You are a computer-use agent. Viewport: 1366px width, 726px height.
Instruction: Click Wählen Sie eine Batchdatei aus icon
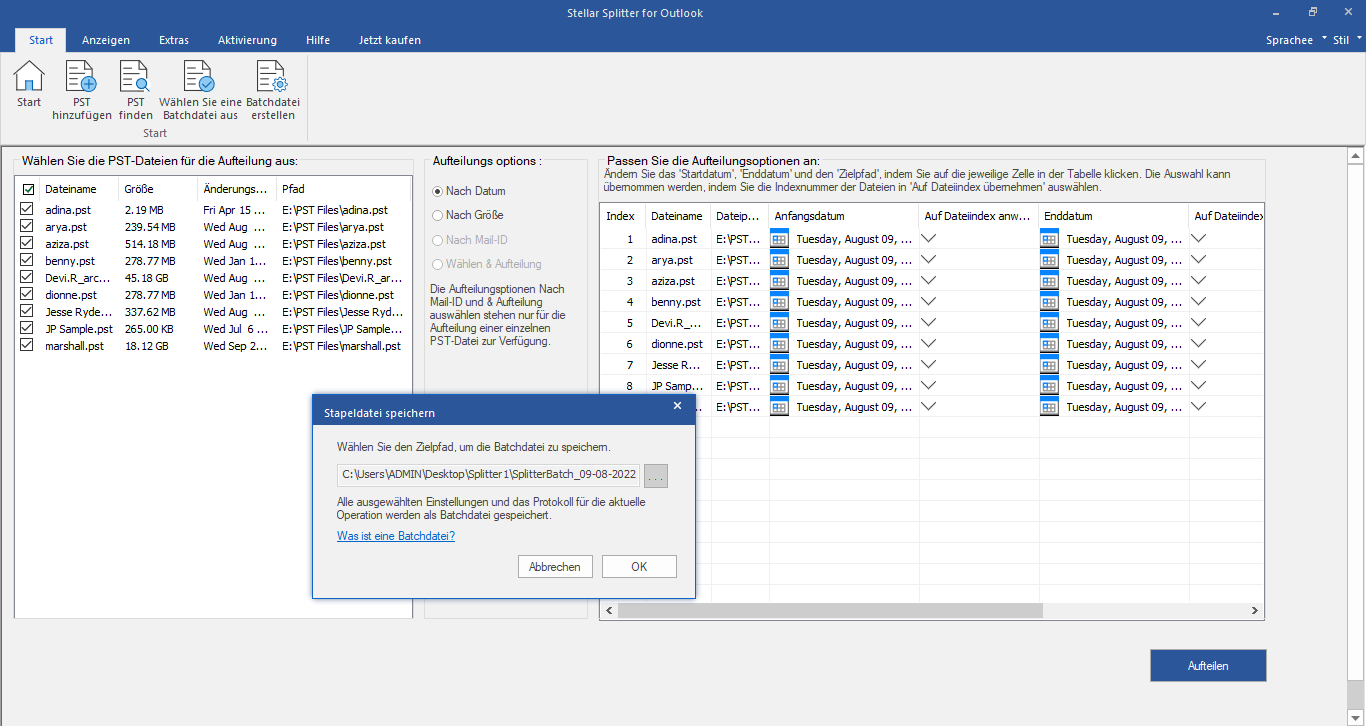pos(200,76)
